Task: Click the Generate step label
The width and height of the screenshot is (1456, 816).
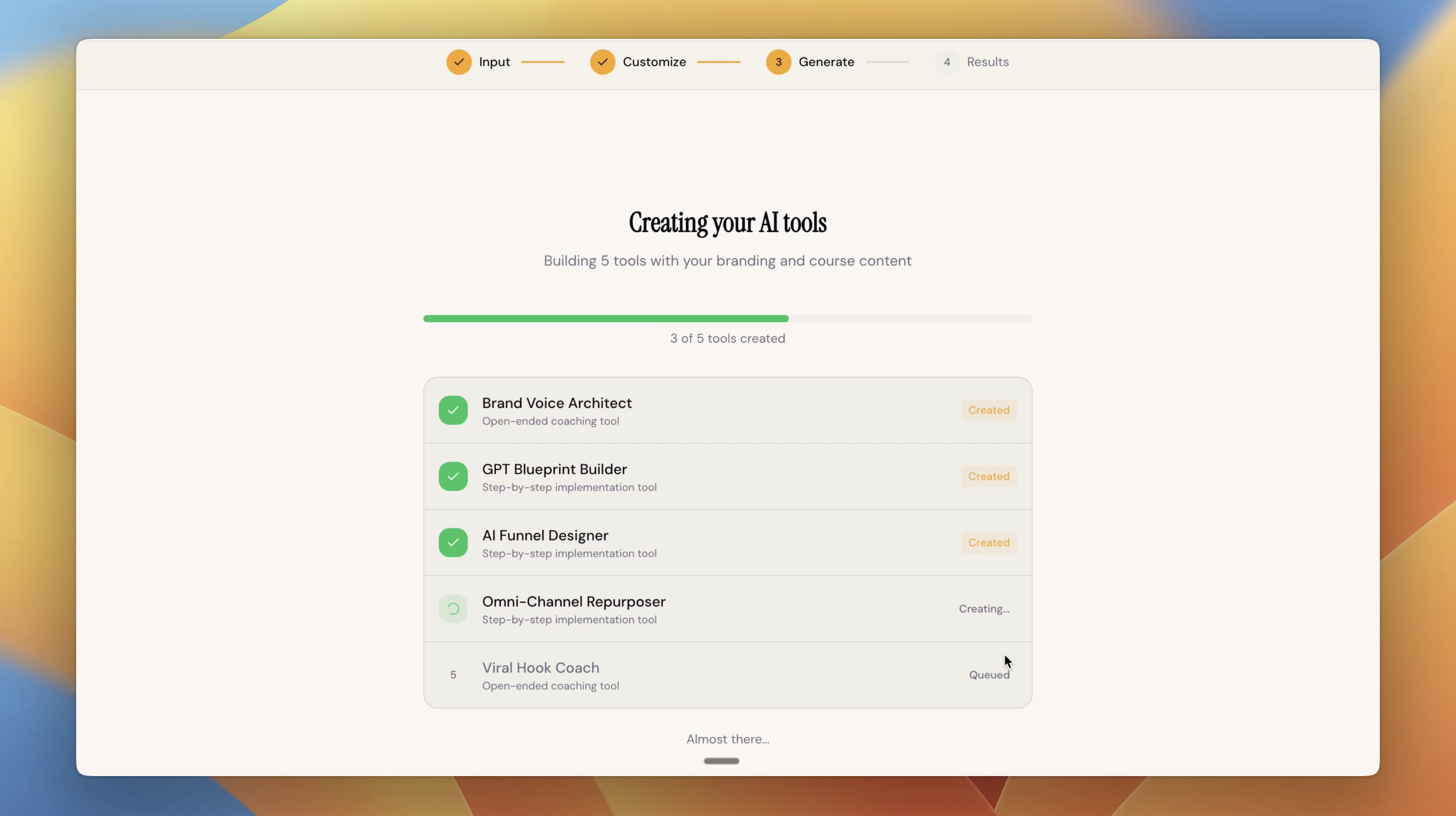Action: 827,62
